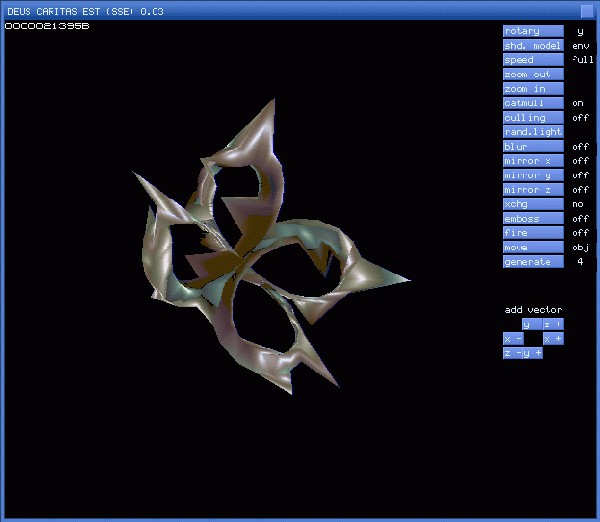This screenshot has width=600, height=522.
Task: Switch on mirror z
Action: coord(533,190)
